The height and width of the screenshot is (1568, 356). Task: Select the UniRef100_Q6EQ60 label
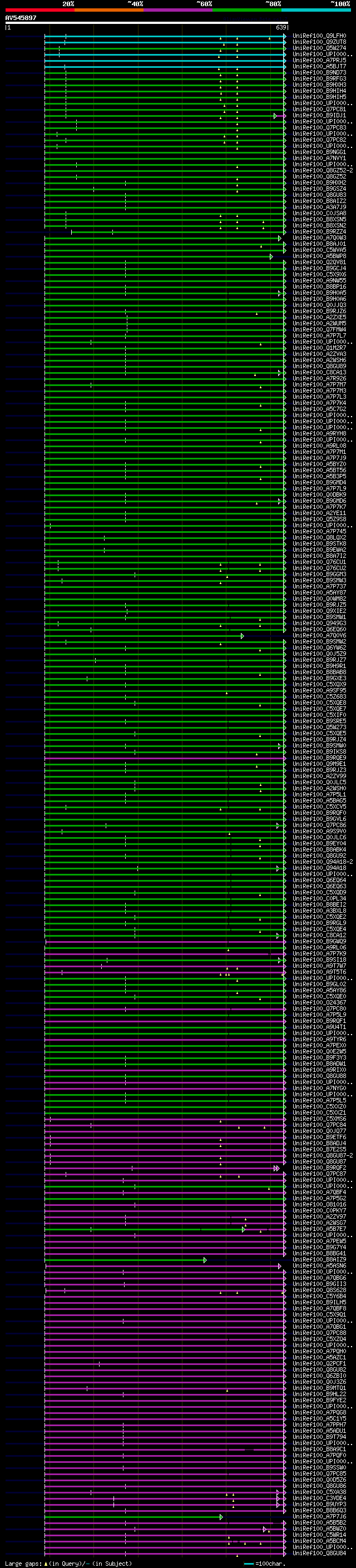(x=319, y=629)
